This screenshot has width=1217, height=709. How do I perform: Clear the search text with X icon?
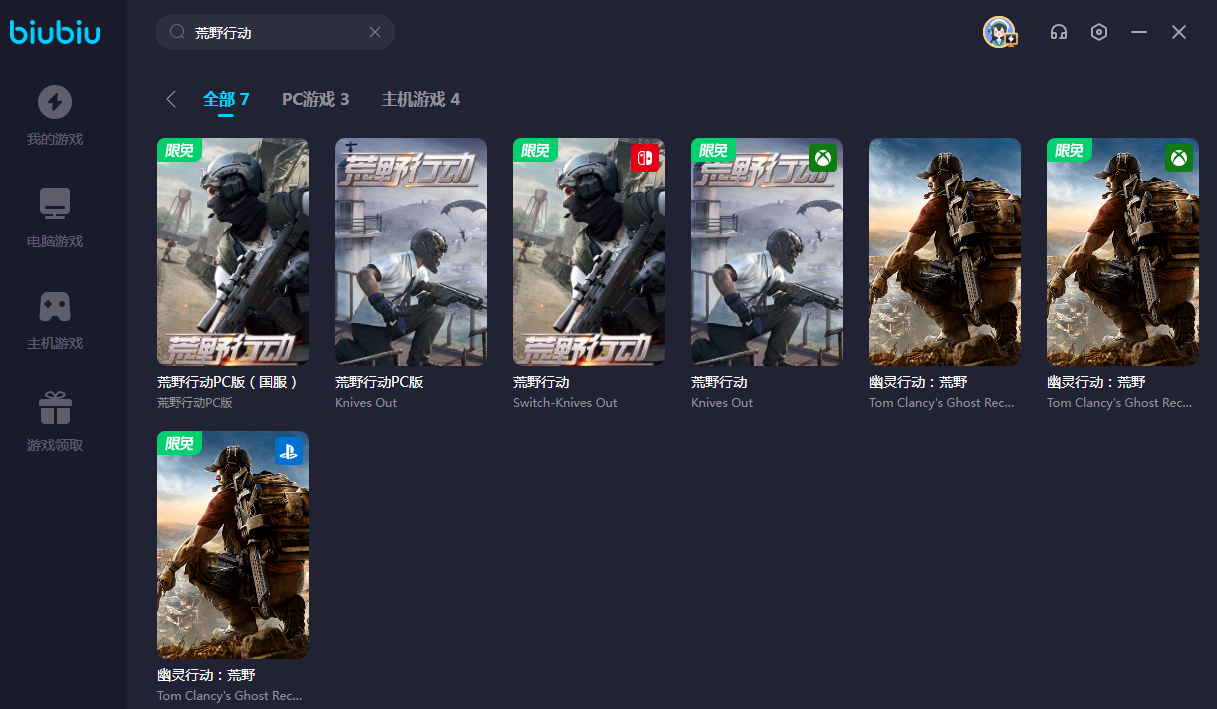pos(375,32)
